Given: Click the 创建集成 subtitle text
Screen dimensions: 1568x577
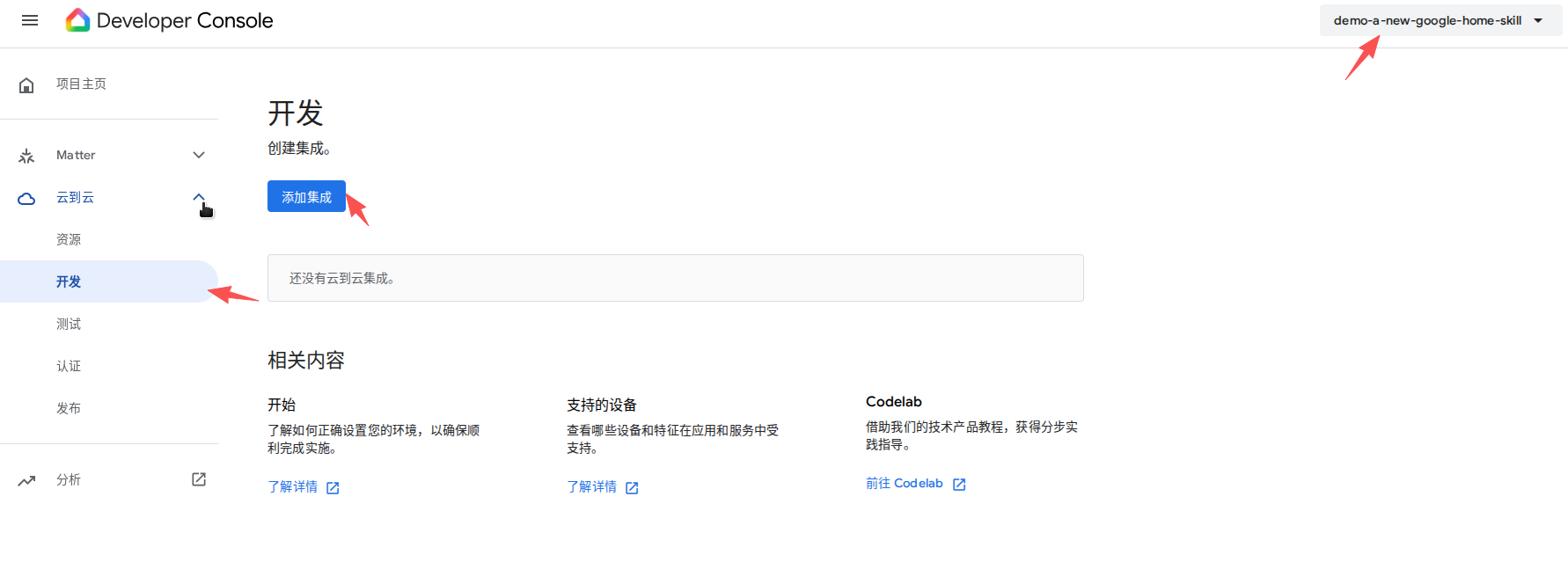Looking at the screenshot, I should pos(299,148).
